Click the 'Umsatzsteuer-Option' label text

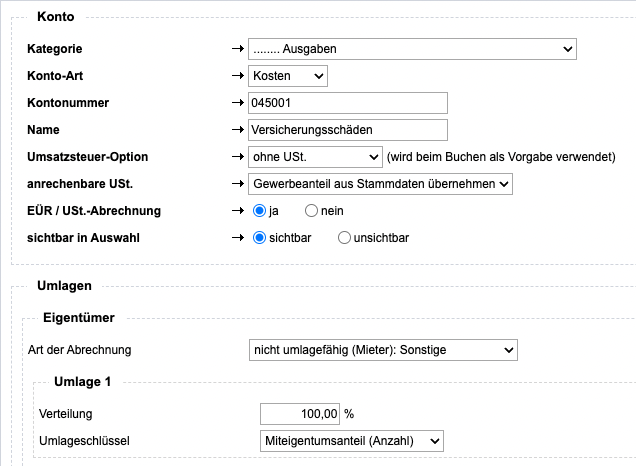pos(88,157)
